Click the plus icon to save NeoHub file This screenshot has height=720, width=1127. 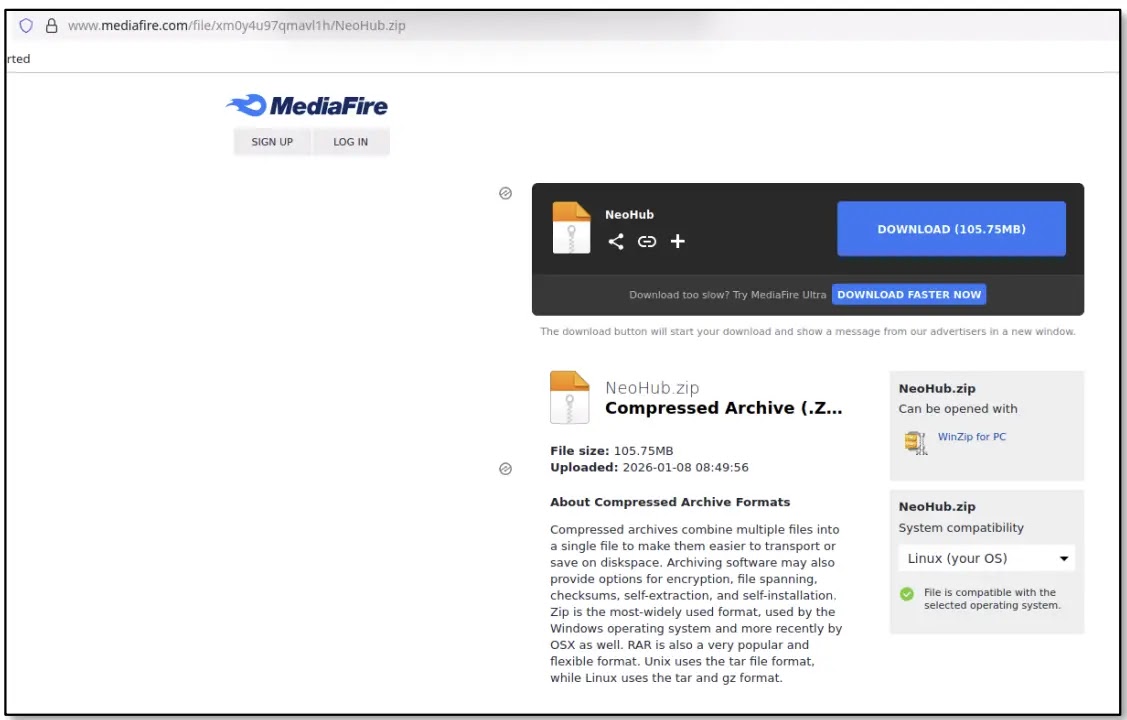pyautogui.click(x=678, y=241)
